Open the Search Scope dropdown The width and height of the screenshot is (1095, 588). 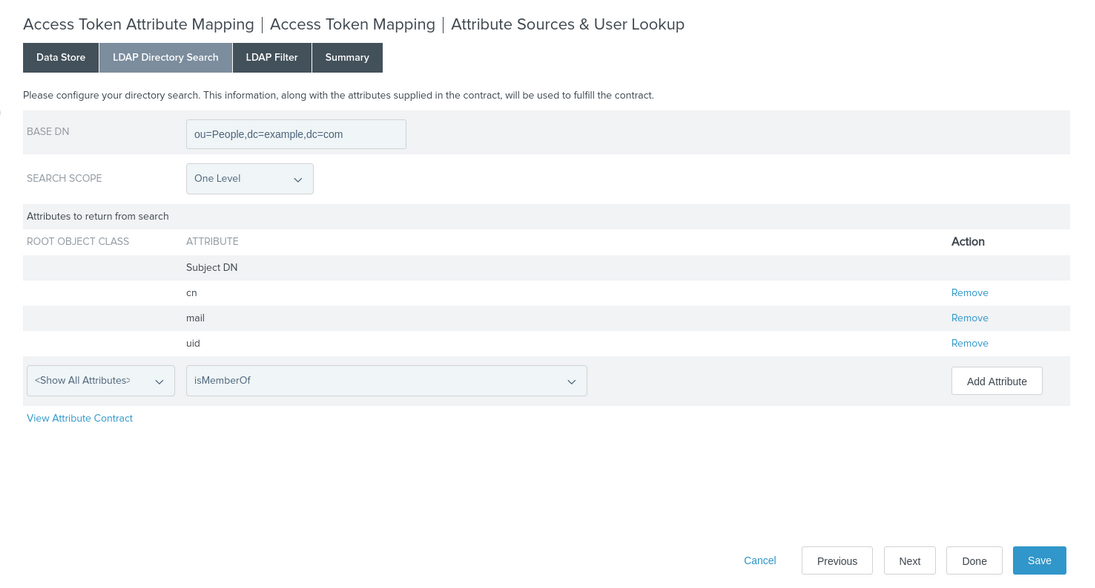(250, 178)
